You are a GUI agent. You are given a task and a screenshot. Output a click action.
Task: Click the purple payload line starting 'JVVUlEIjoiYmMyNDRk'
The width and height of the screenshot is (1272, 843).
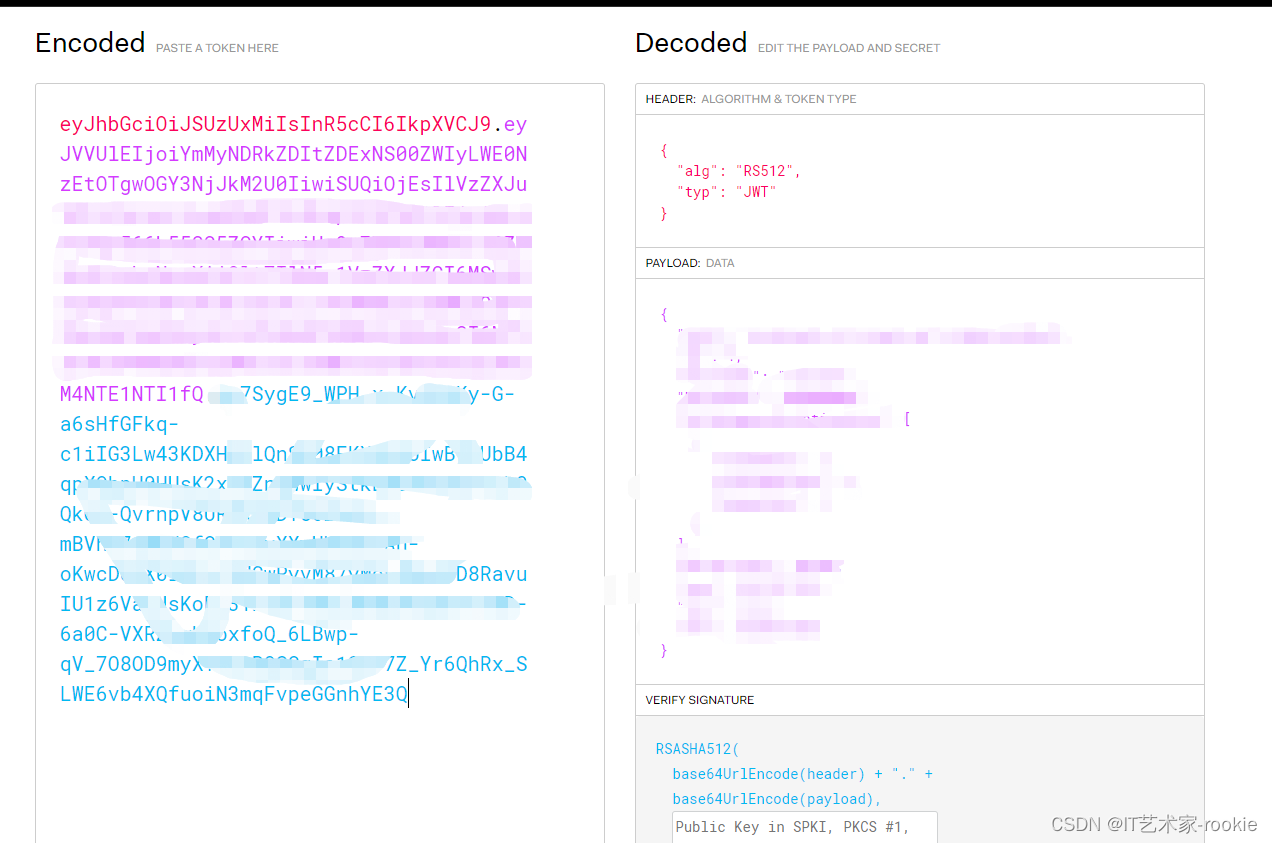pos(294,155)
